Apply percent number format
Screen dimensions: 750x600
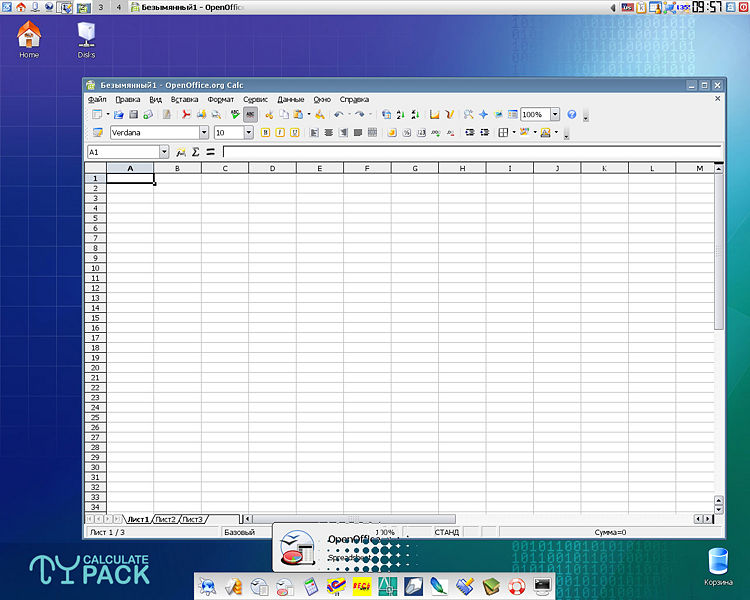pyautogui.click(x=407, y=133)
